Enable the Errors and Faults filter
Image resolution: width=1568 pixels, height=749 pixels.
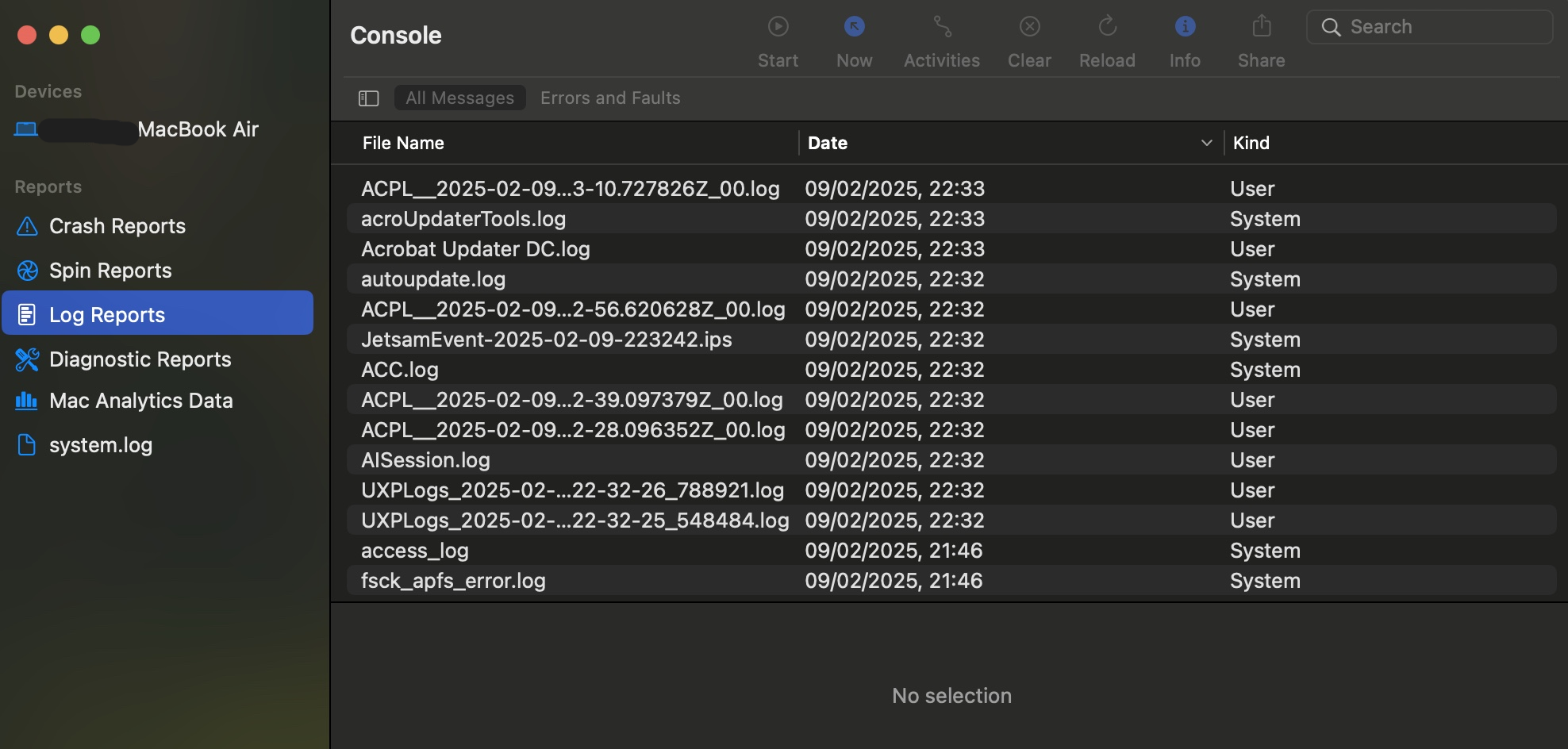(610, 98)
